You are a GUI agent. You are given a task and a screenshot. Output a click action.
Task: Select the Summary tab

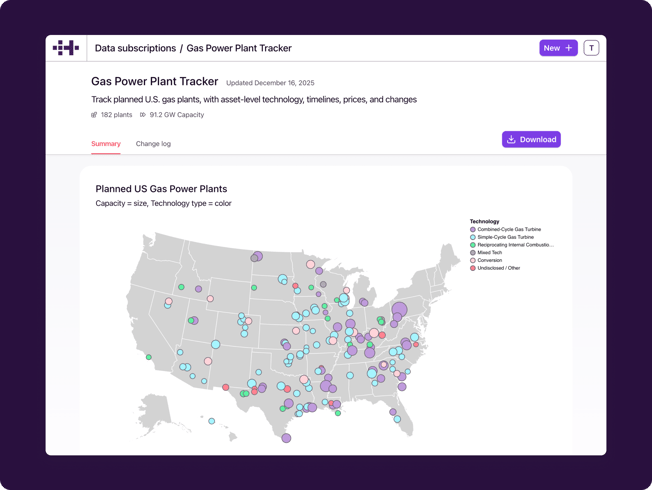[x=106, y=144]
